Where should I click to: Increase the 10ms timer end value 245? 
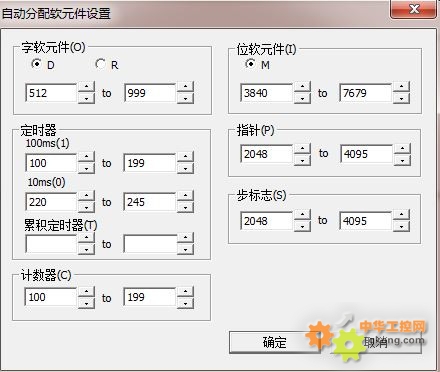coord(185,196)
